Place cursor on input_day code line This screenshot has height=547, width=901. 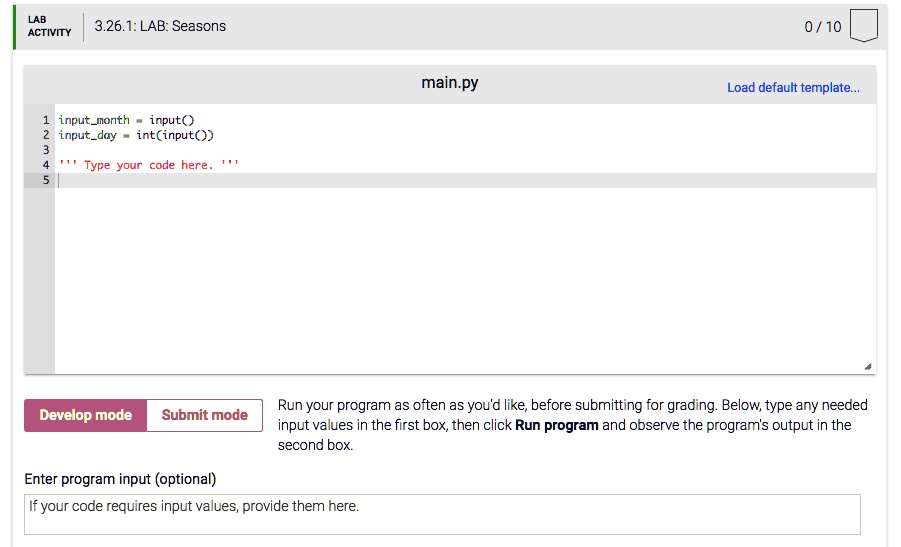(x=136, y=135)
